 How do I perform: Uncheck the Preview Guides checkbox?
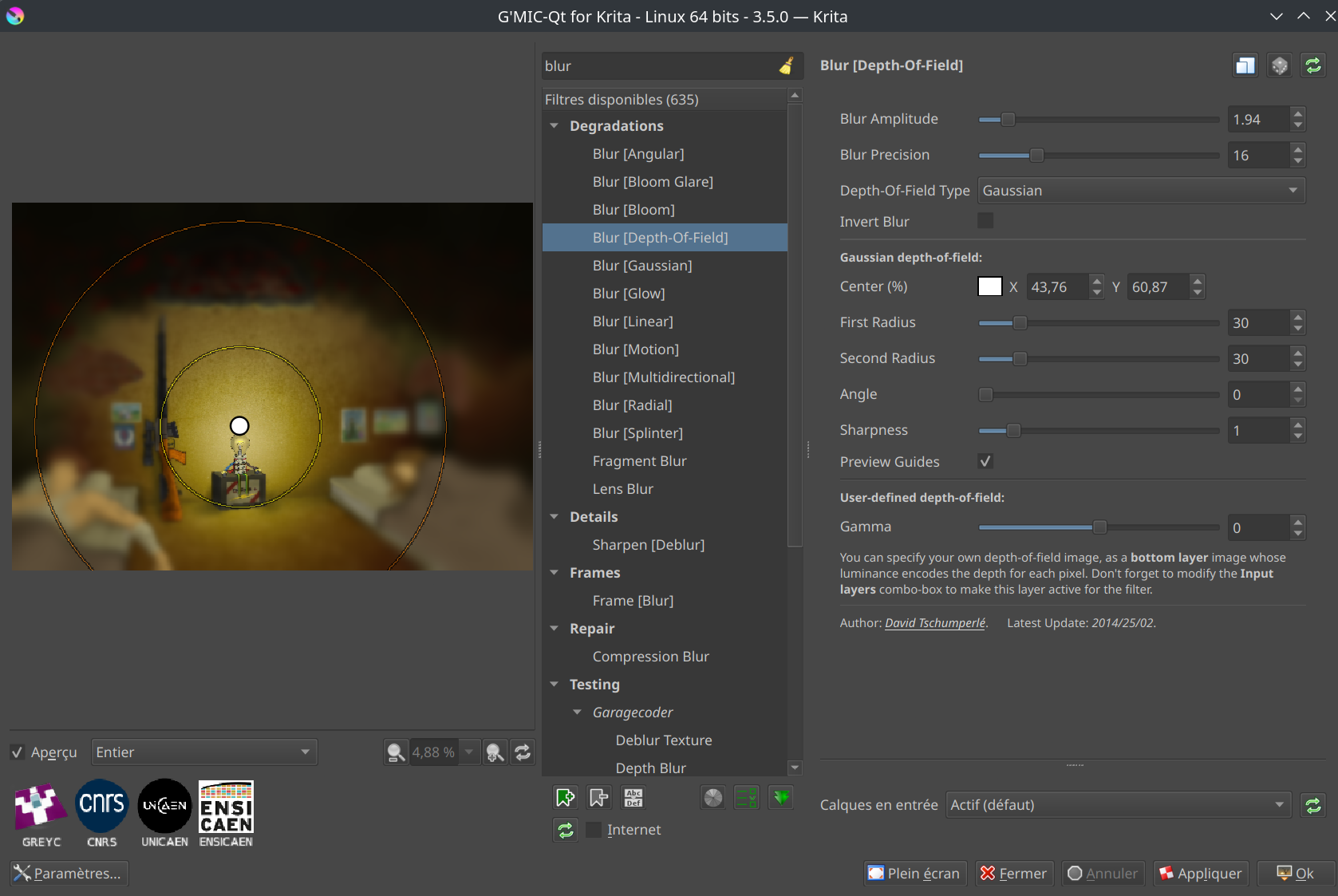(x=985, y=461)
